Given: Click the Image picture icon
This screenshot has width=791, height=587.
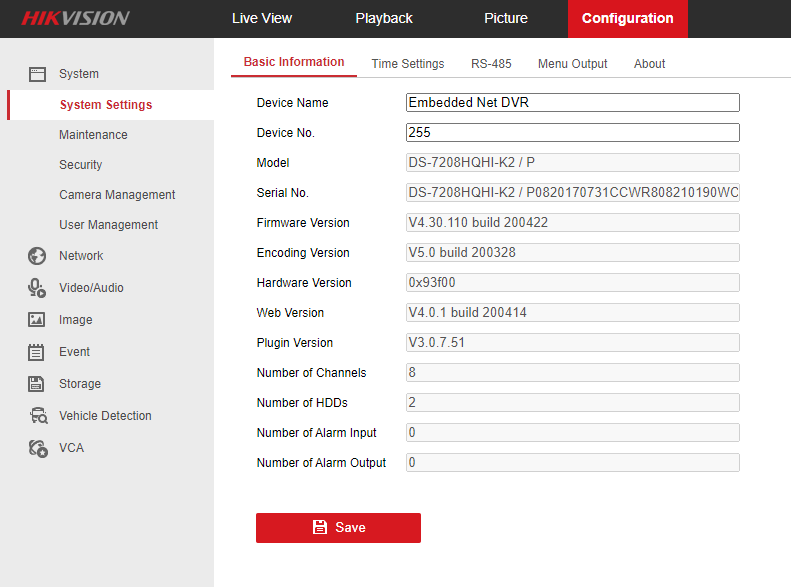Looking at the screenshot, I should point(37,320).
